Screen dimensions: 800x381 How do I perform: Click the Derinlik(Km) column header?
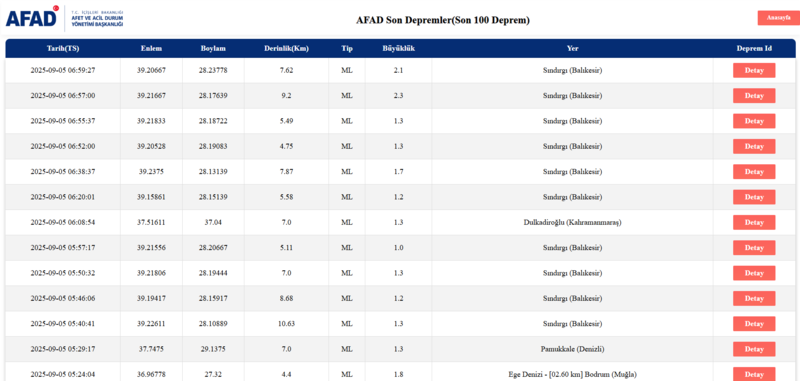(x=286, y=48)
